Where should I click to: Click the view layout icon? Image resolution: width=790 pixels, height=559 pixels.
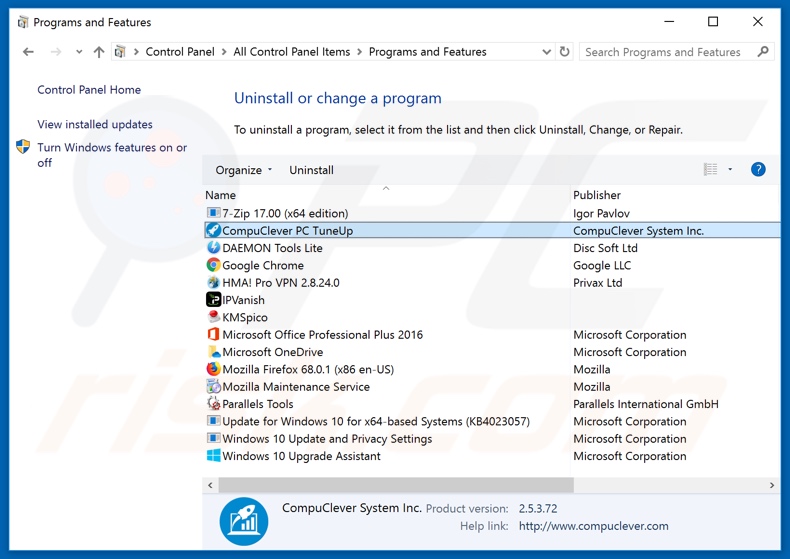pyautogui.click(x=710, y=169)
